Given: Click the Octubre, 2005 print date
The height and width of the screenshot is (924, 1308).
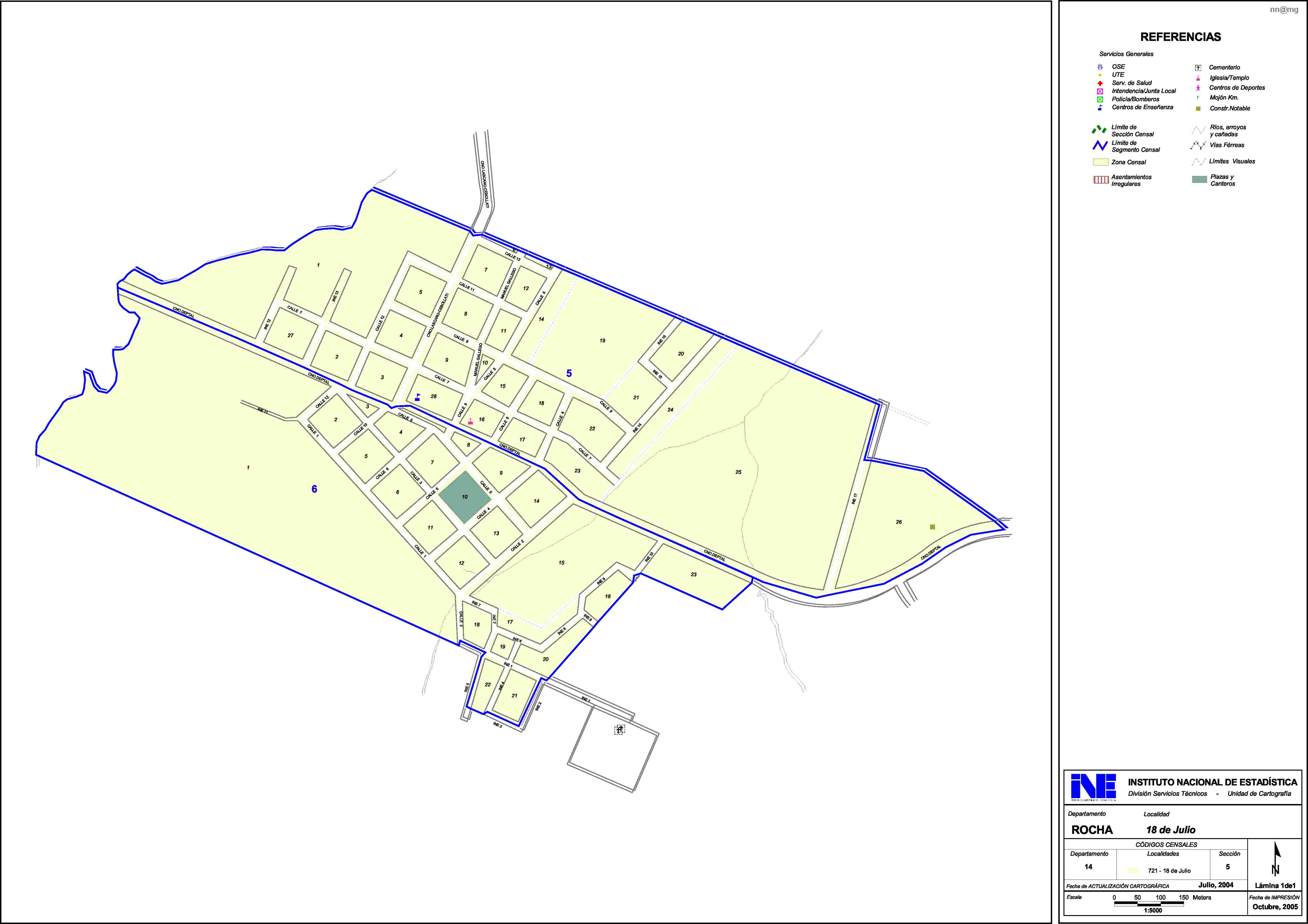Looking at the screenshot, I should pos(1275,907).
